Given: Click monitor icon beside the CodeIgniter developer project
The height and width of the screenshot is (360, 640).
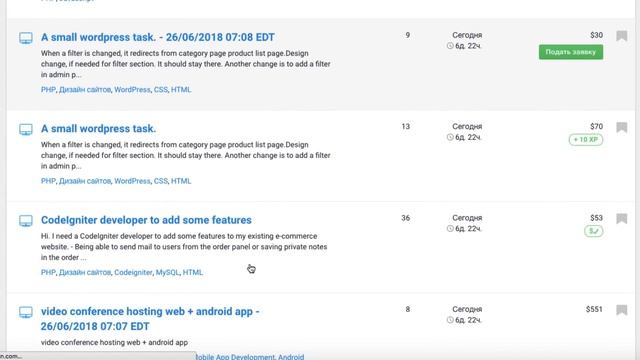Looking at the screenshot, I should pos(26,221).
